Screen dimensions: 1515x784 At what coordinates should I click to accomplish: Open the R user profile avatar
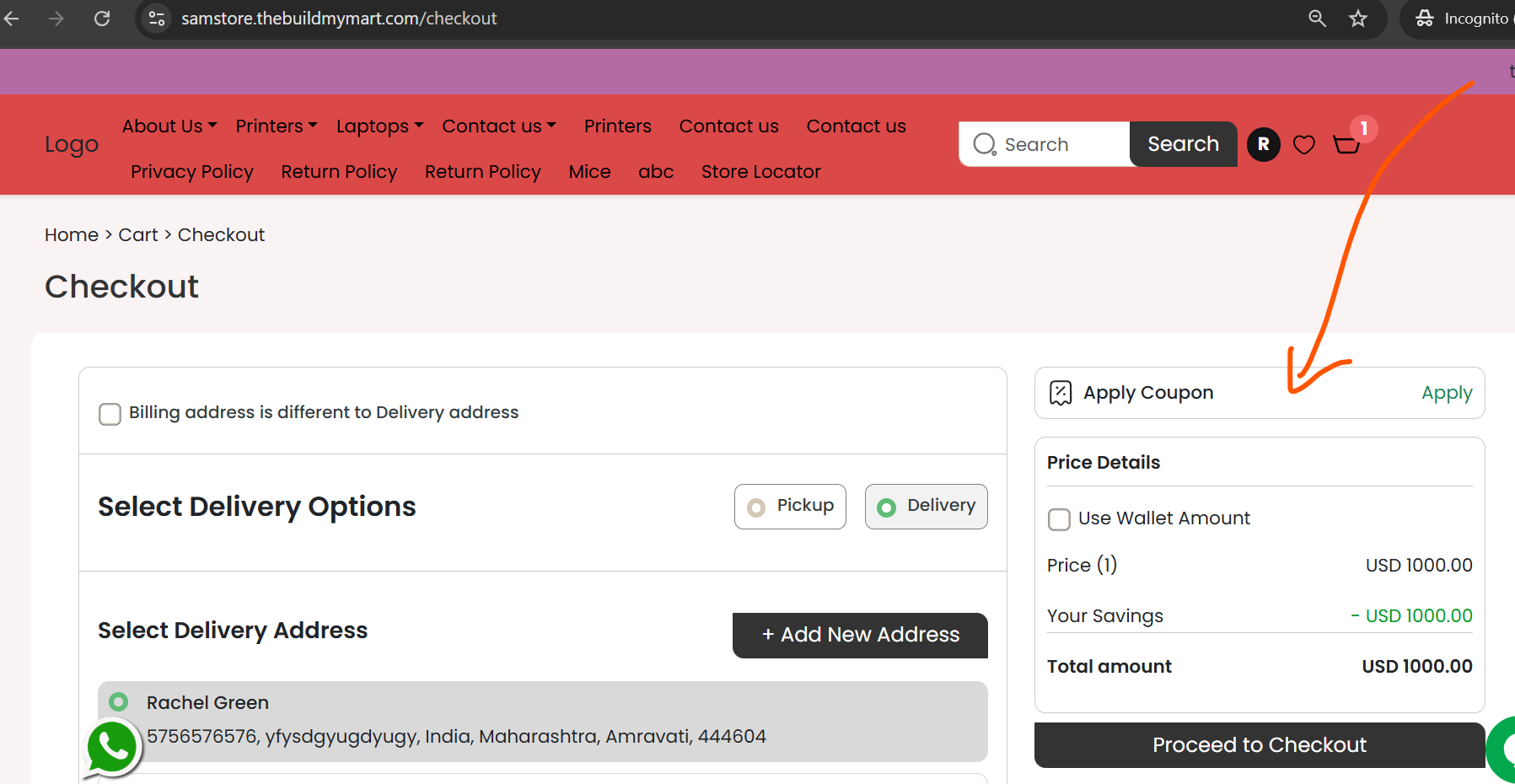coord(1263,144)
